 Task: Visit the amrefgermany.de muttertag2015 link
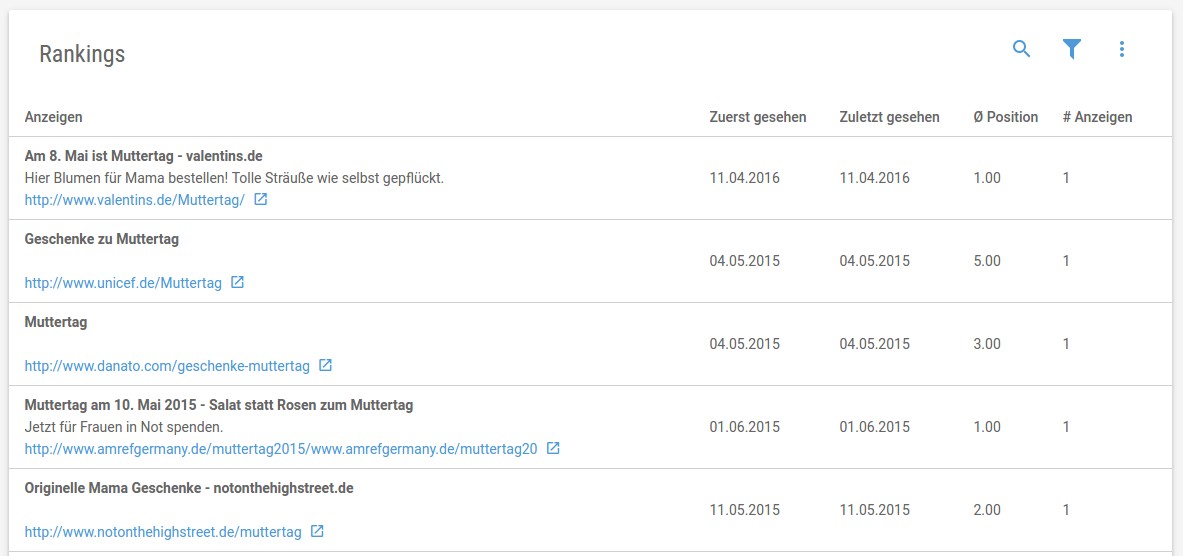point(281,449)
